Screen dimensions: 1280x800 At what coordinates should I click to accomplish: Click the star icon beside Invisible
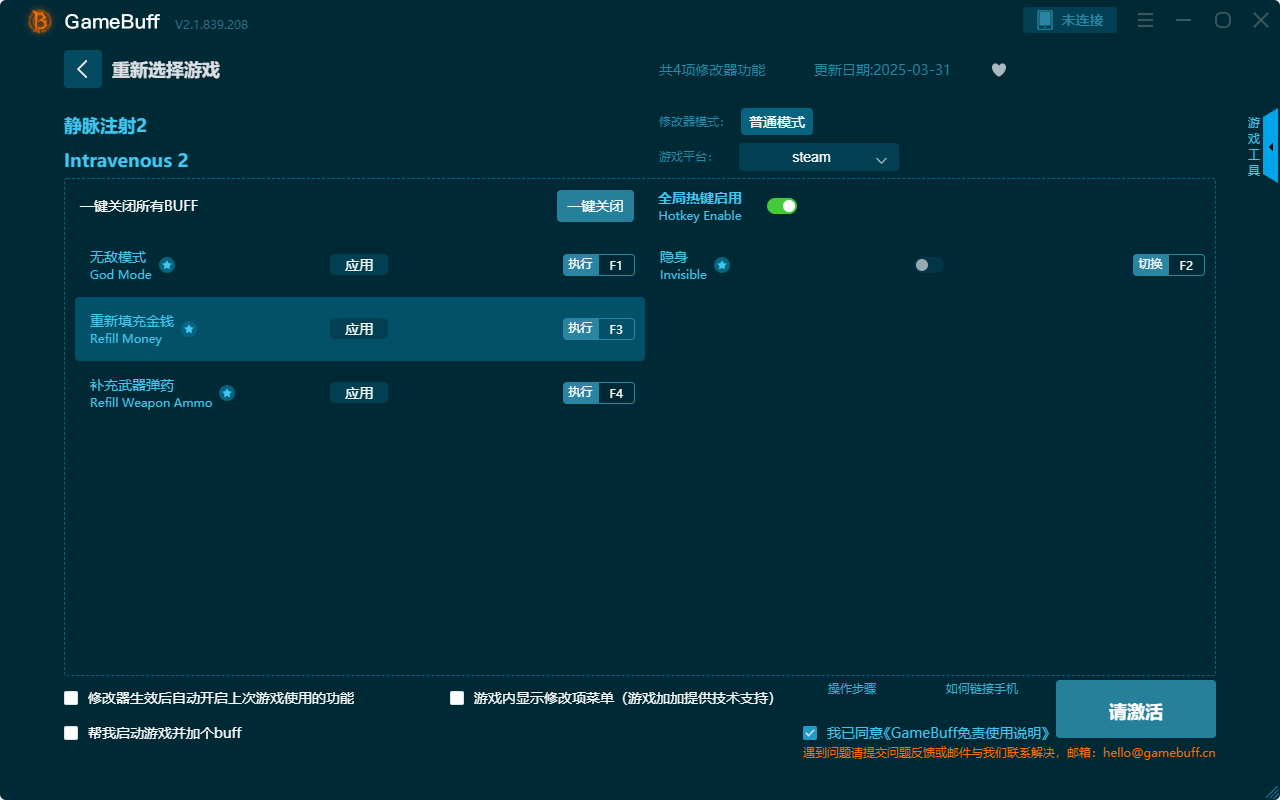click(x=722, y=265)
